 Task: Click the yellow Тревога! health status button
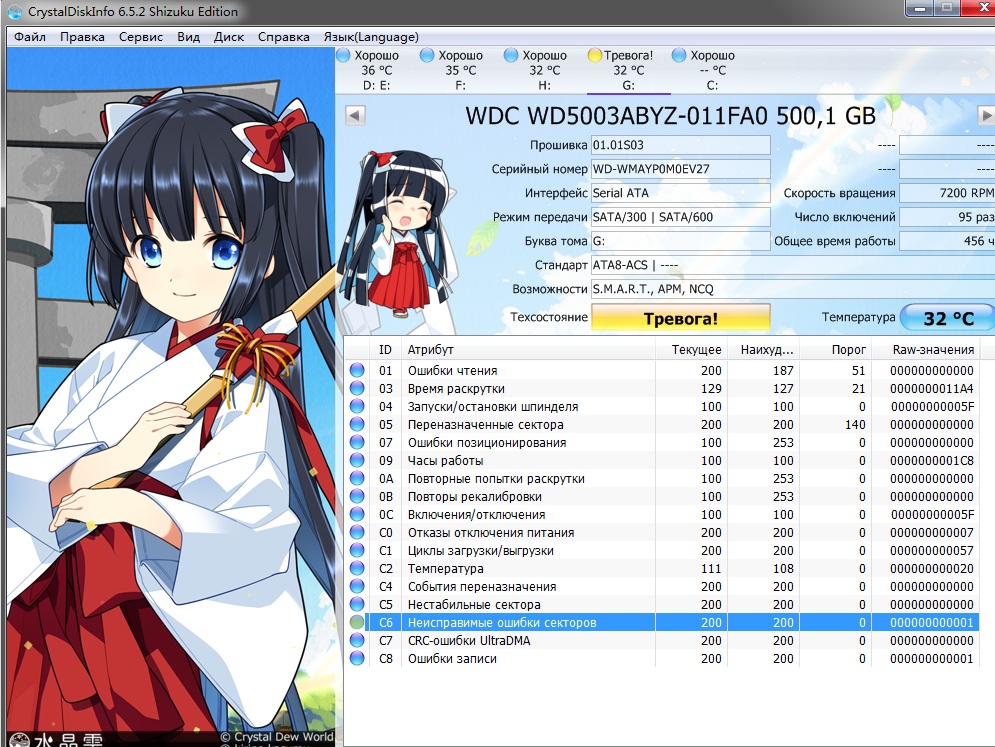681,317
